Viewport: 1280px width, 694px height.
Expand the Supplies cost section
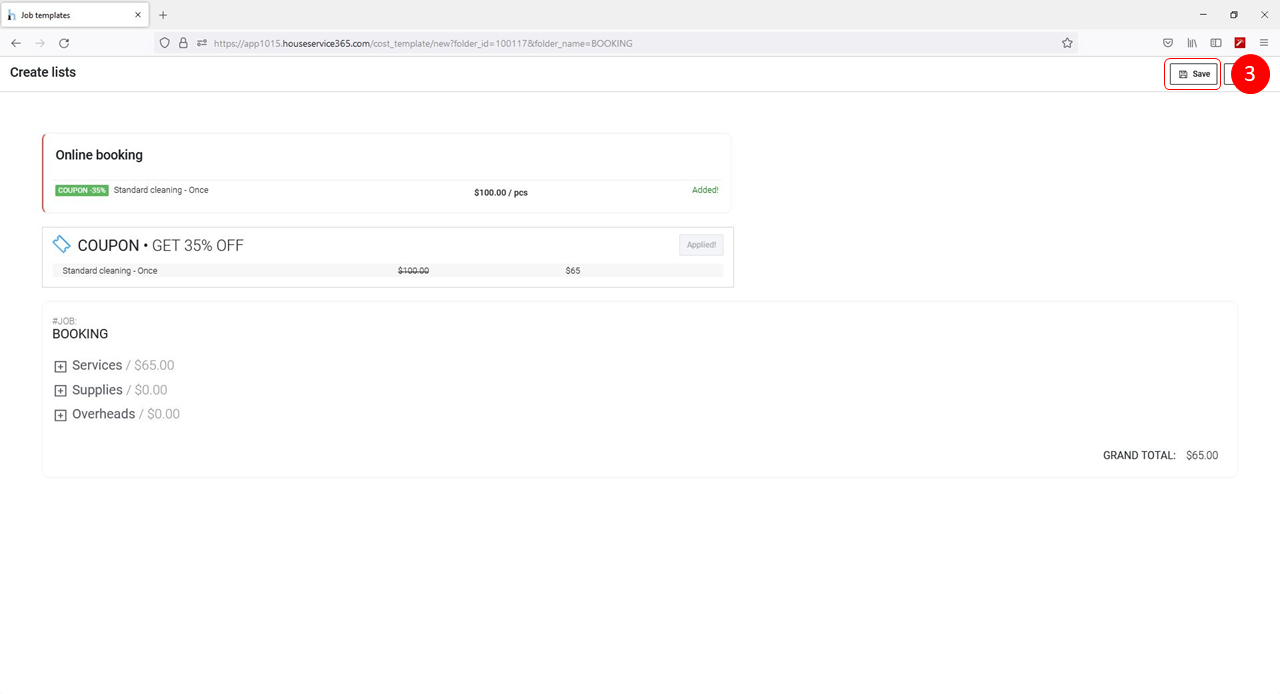pos(60,391)
